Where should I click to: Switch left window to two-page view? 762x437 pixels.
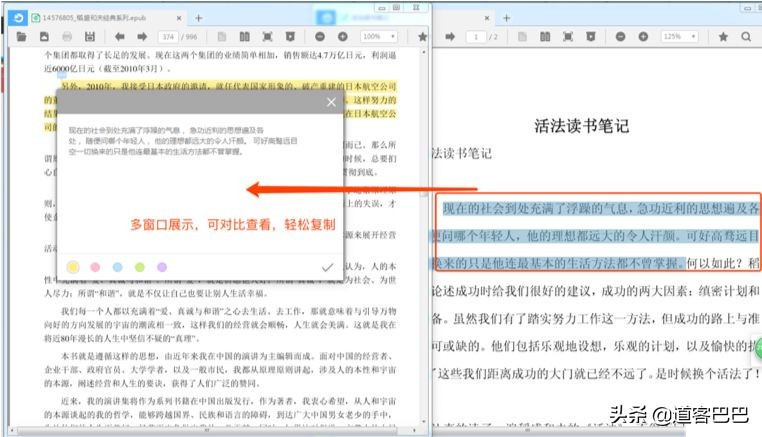[244, 36]
